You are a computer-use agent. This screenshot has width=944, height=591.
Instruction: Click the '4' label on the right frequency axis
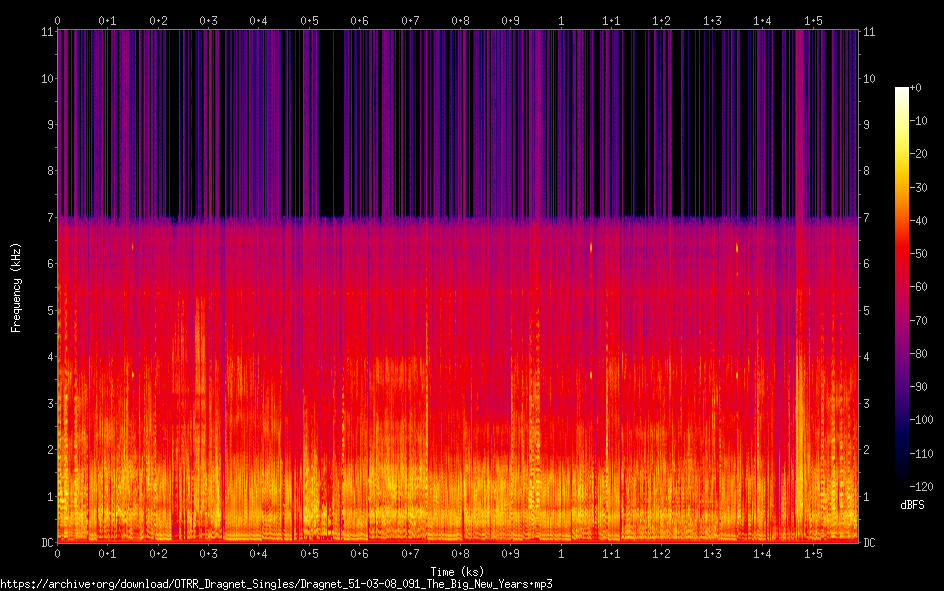coord(867,357)
